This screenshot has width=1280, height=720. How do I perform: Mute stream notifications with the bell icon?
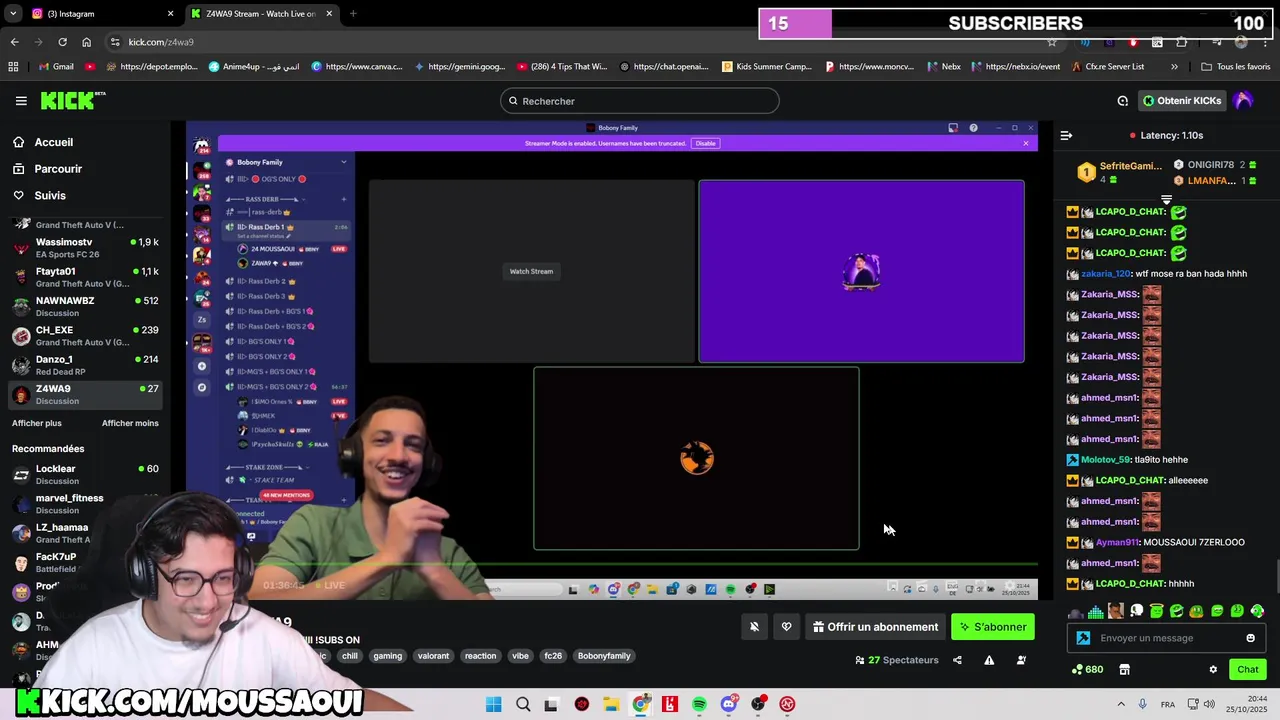[754, 627]
